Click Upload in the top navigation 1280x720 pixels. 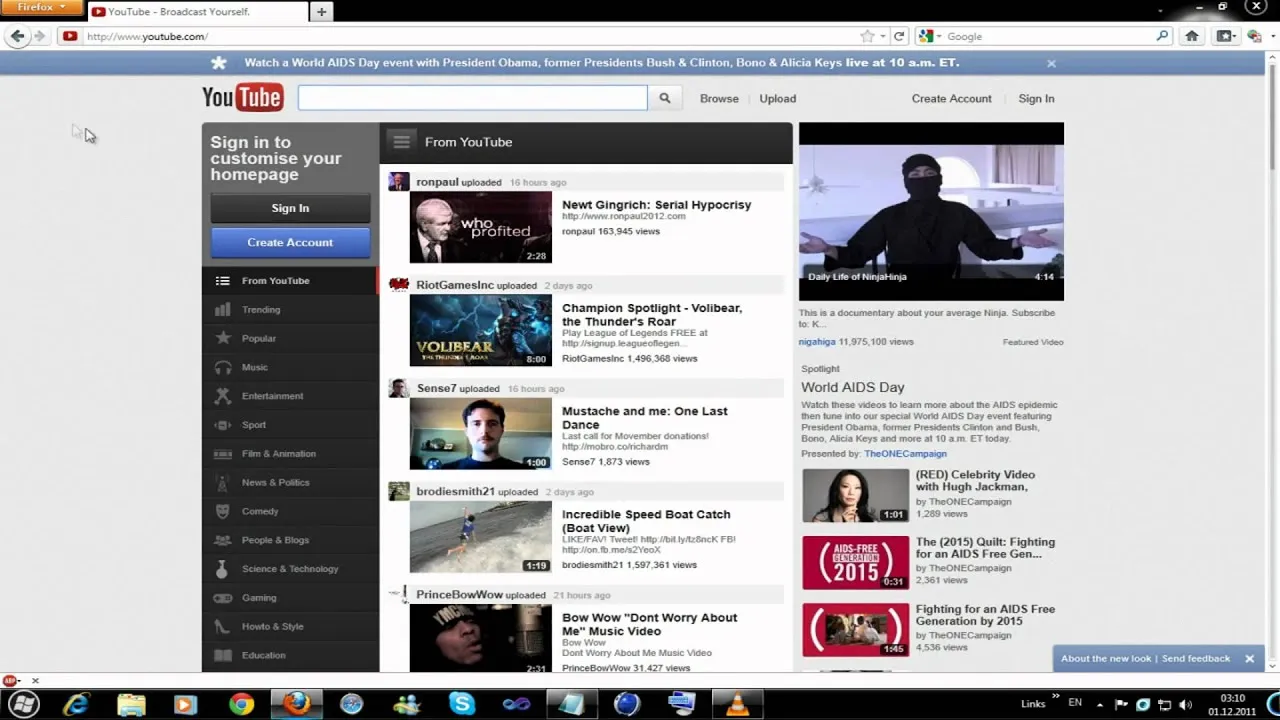tap(777, 98)
